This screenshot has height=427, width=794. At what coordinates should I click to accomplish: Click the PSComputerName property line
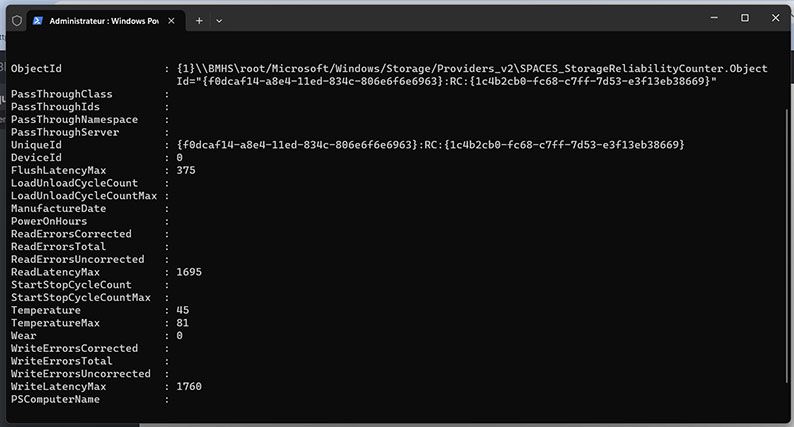(90, 399)
